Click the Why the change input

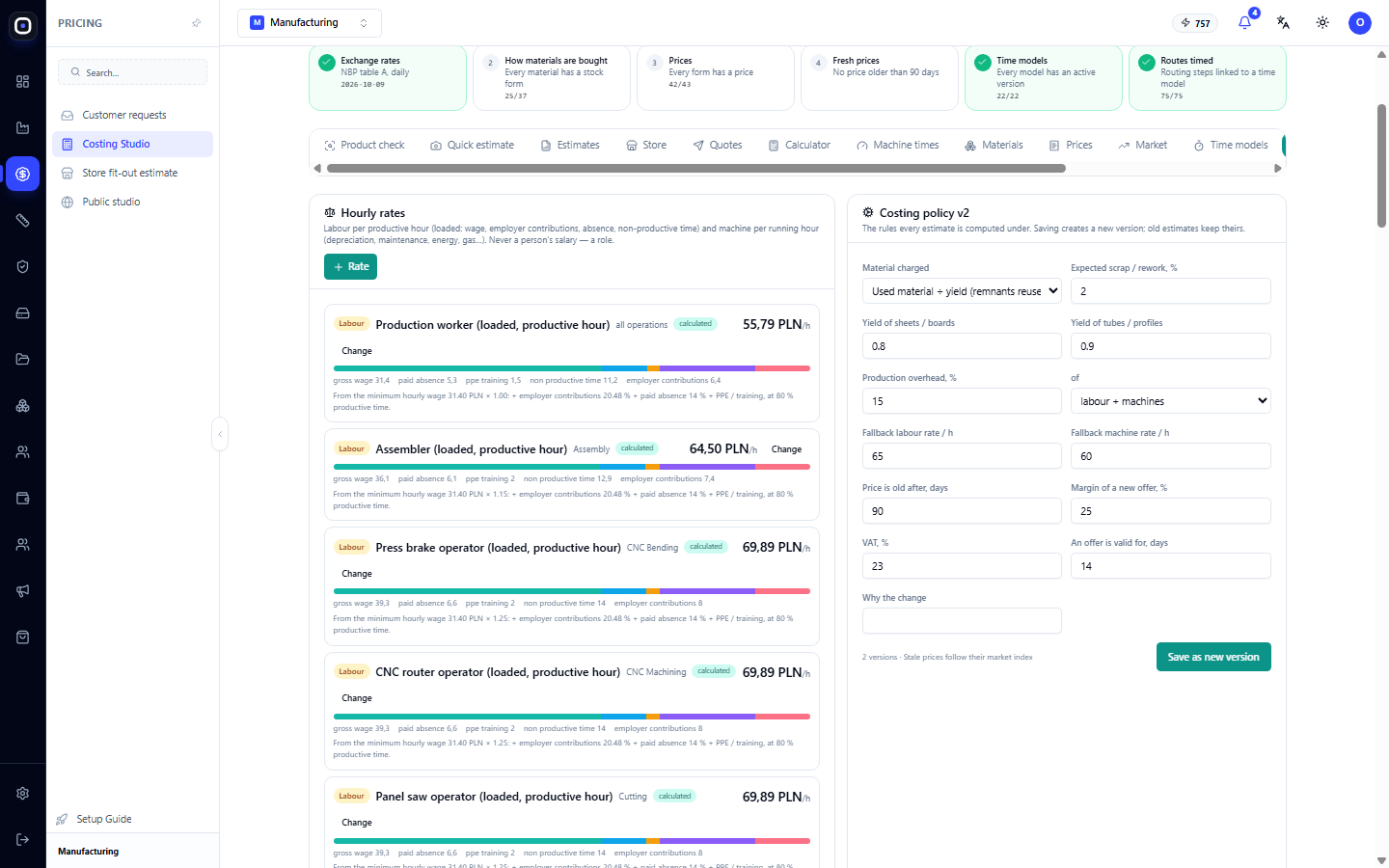click(x=962, y=621)
